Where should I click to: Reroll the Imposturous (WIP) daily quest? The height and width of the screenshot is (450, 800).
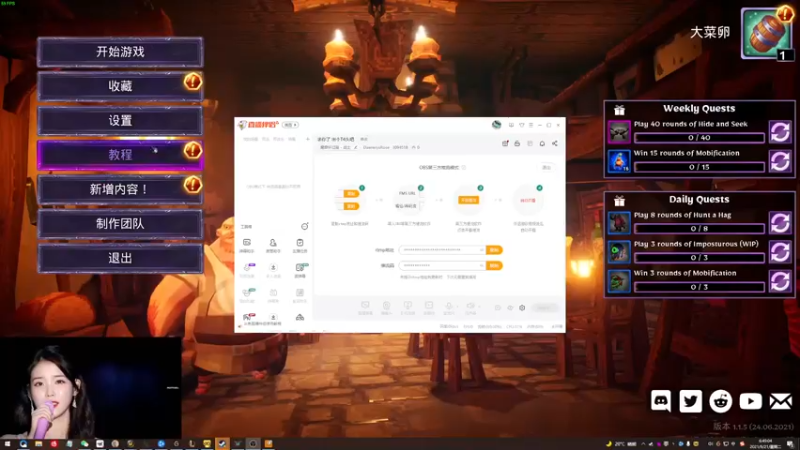click(780, 252)
